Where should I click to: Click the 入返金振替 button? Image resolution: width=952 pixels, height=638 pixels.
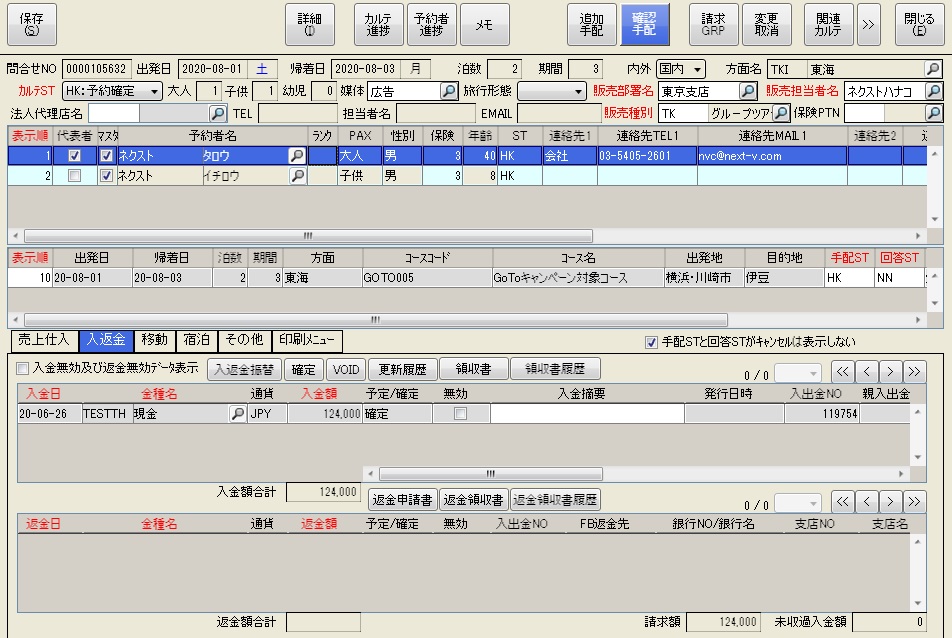point(245,370)
